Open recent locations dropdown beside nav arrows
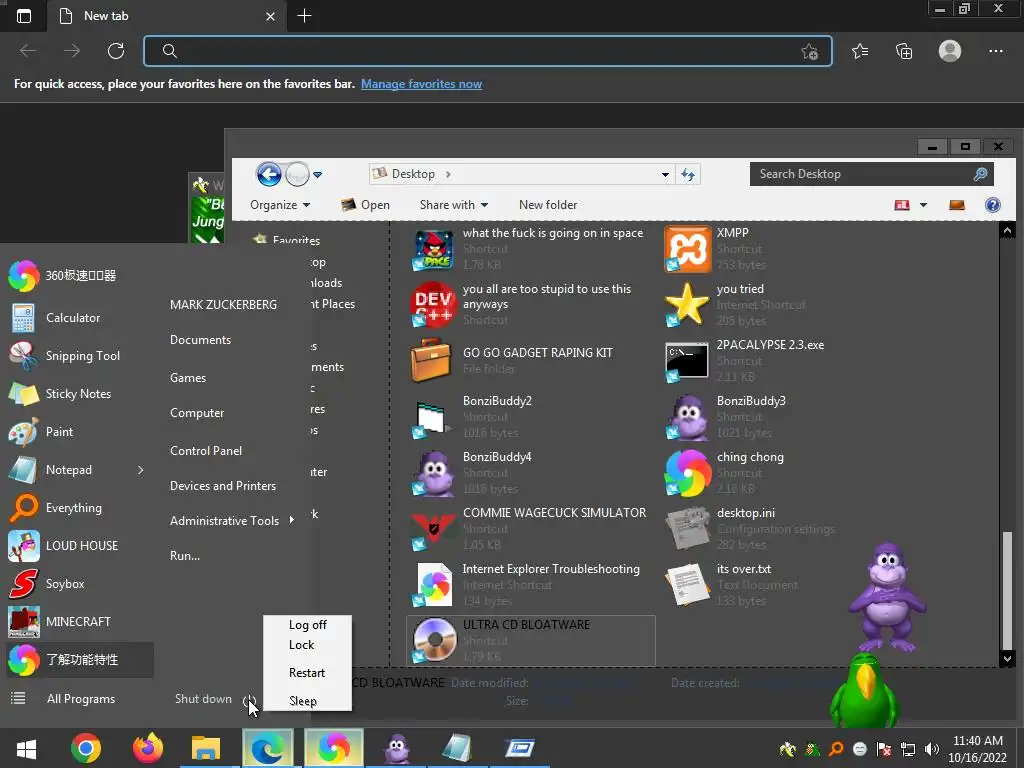Image resolution: width=1024 pixels, height=768 pixels. pos(317,174)
